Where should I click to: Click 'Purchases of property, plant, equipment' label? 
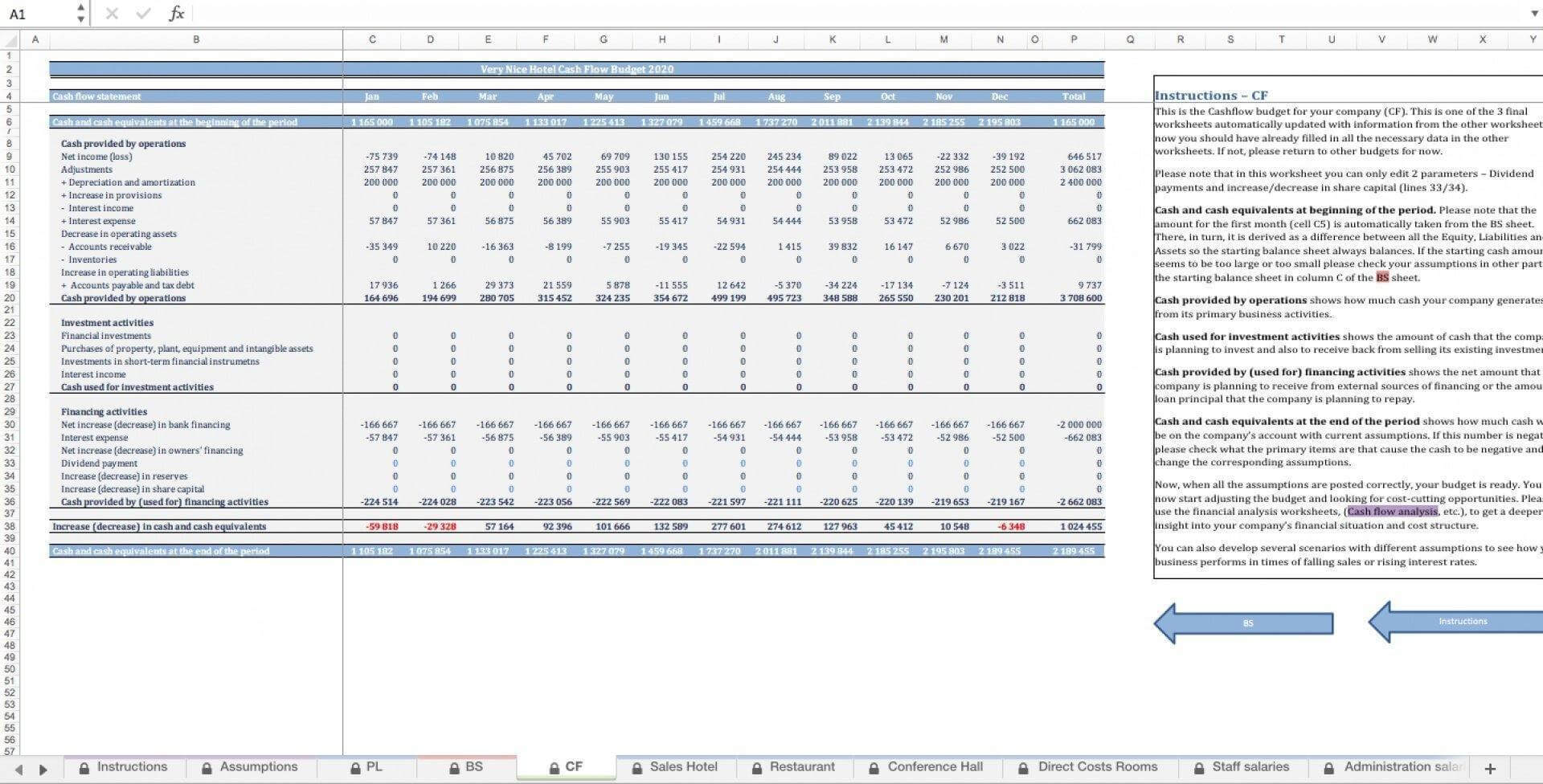coord(187,349)
